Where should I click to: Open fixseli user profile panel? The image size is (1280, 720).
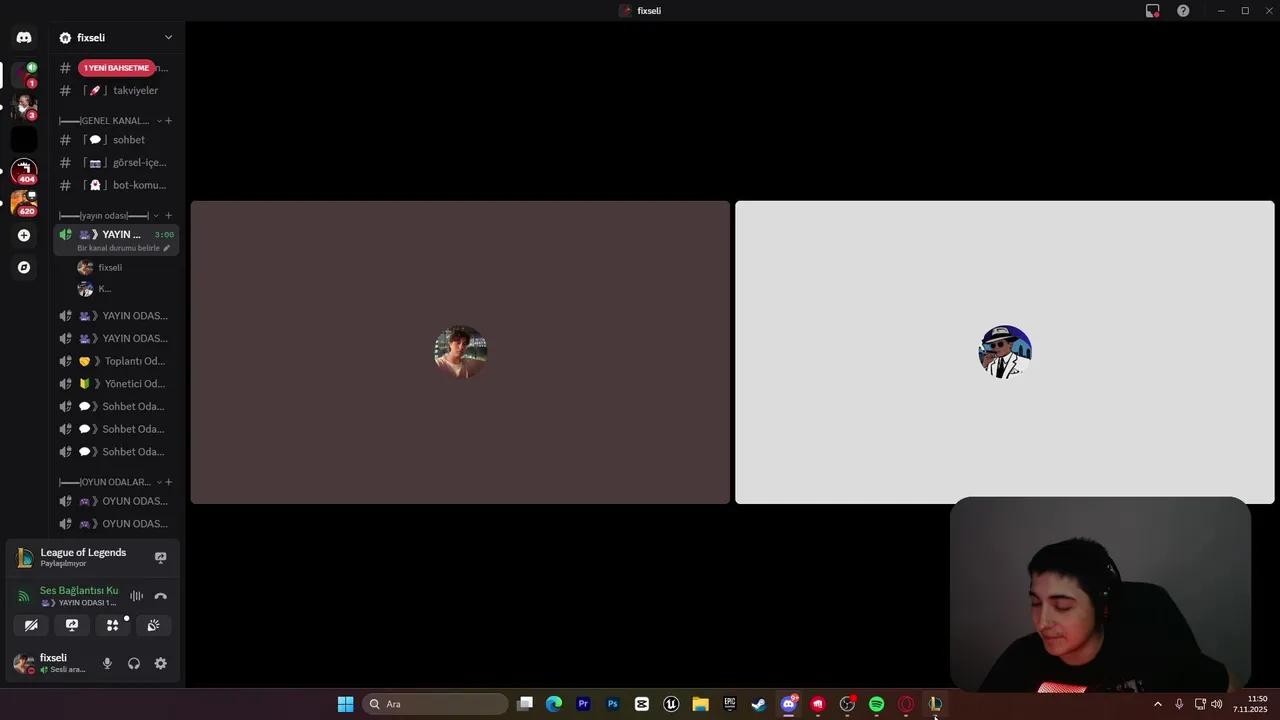point(52,663)
